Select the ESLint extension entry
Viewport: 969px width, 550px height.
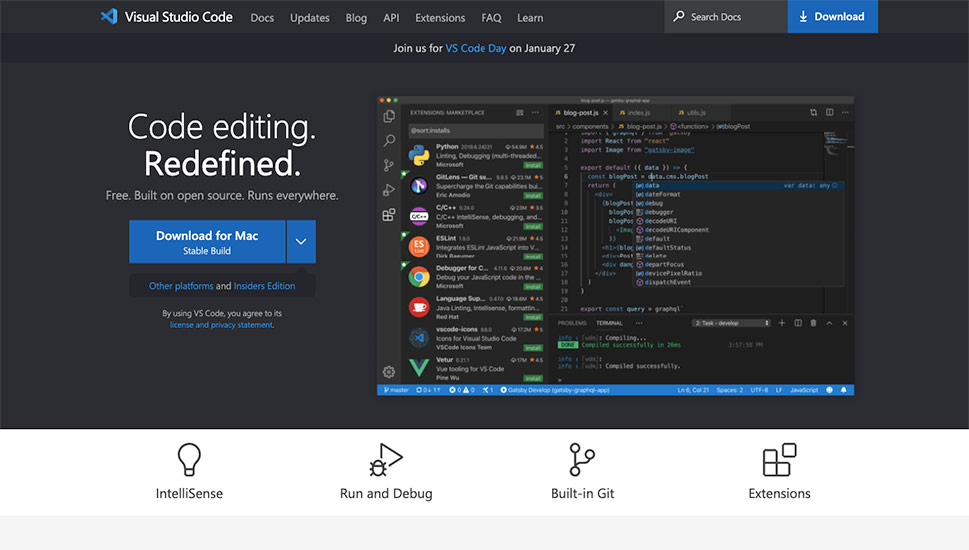pyautogui.click(x=475, y=247)
